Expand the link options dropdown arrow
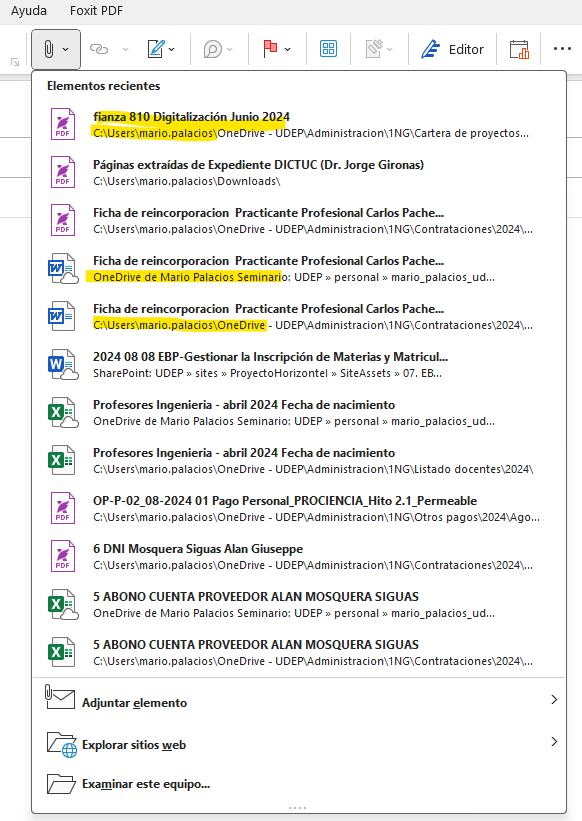Viewport: 582px width, 821px height. coord(125,50)
